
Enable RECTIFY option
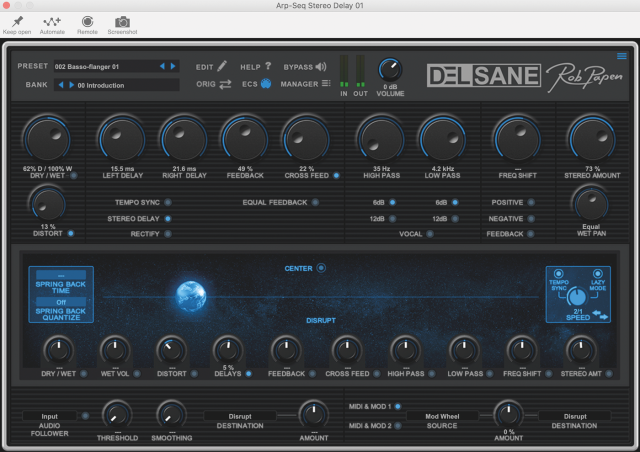pyautogui.click(x=168, y=234)
